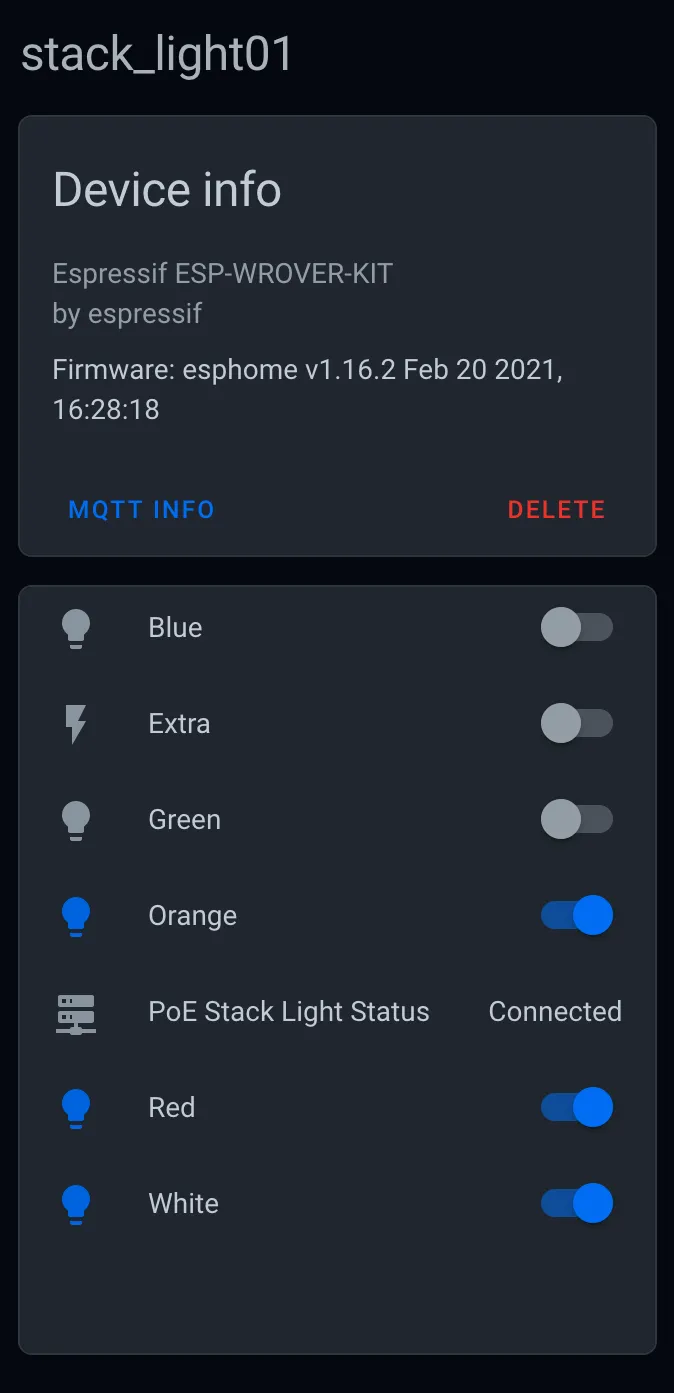The image size is (674, 1393).
Task: Disable the Red light switch
Action: click(577, 1107)
